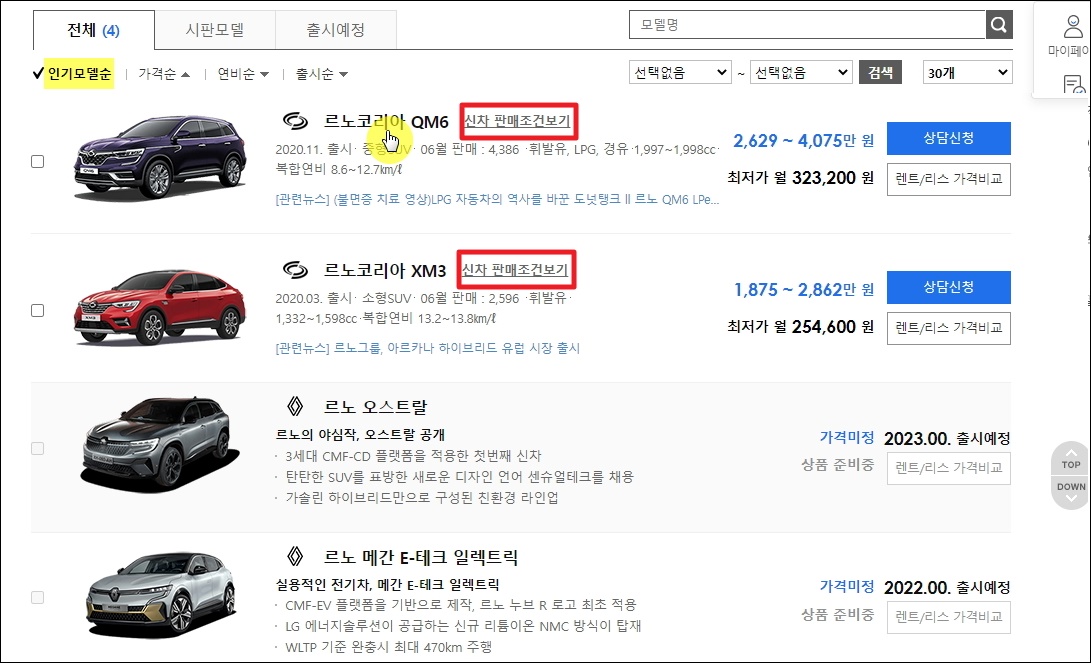Open the 30개 results per page dropdown
This screenshot has height=663, width=1091.
point(967,72)
